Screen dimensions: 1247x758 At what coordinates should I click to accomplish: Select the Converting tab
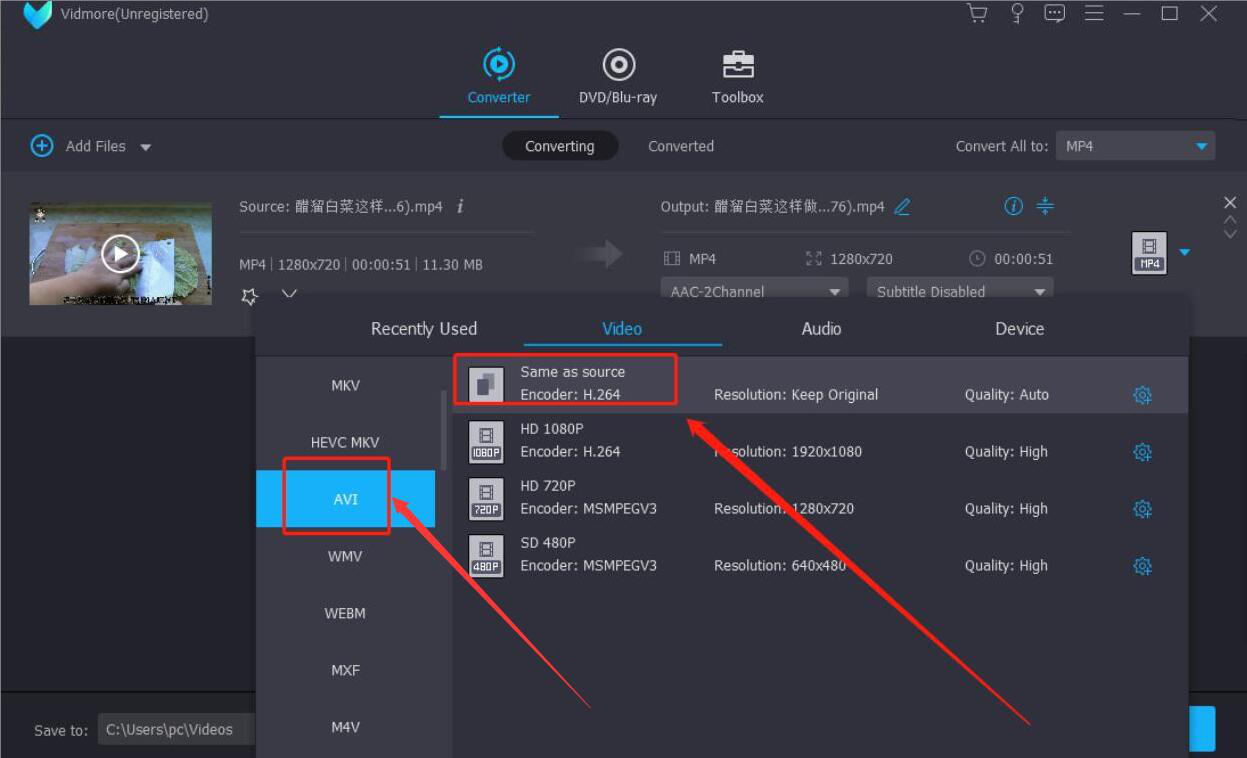coord(560,146)
